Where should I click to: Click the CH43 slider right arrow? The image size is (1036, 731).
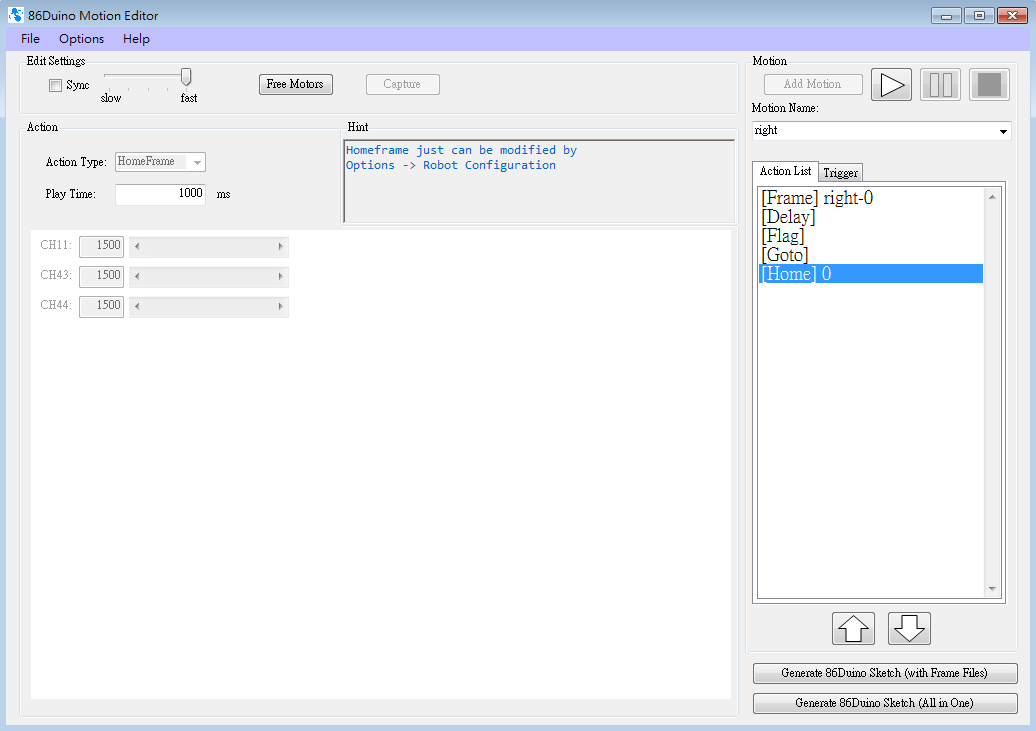click(x=281, y=276)
